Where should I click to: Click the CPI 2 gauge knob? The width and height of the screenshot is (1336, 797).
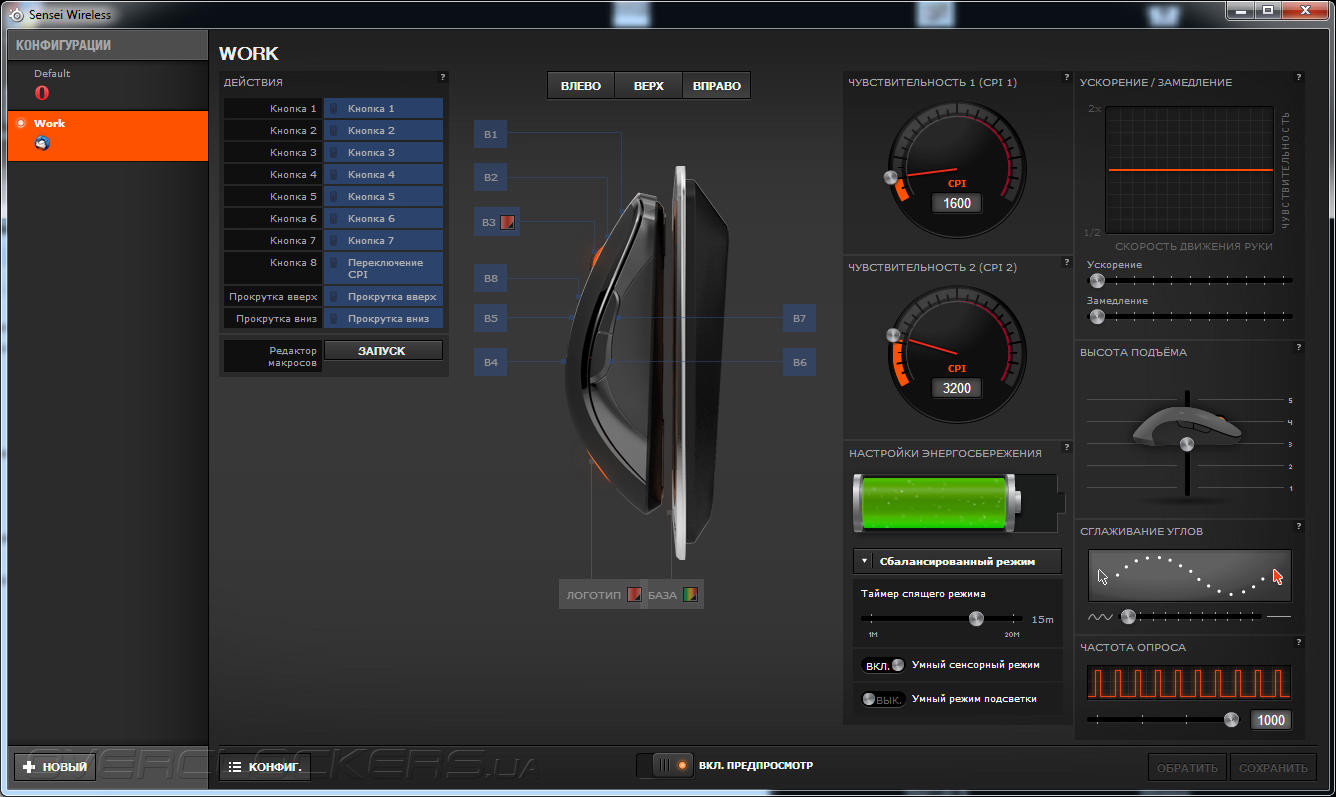point(893,335)
